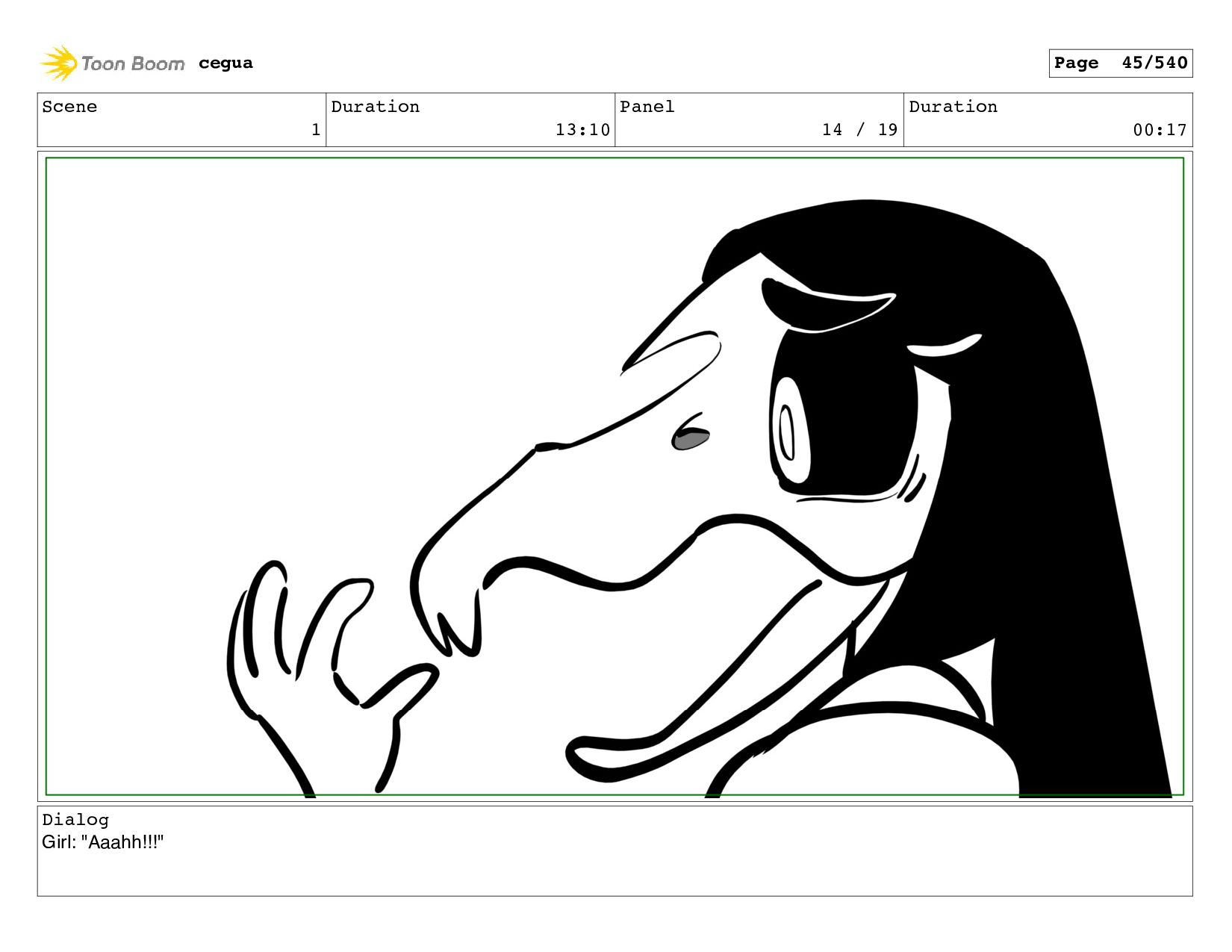
Task: Select the panel count '14 / 19'
Action: [859, 130]
